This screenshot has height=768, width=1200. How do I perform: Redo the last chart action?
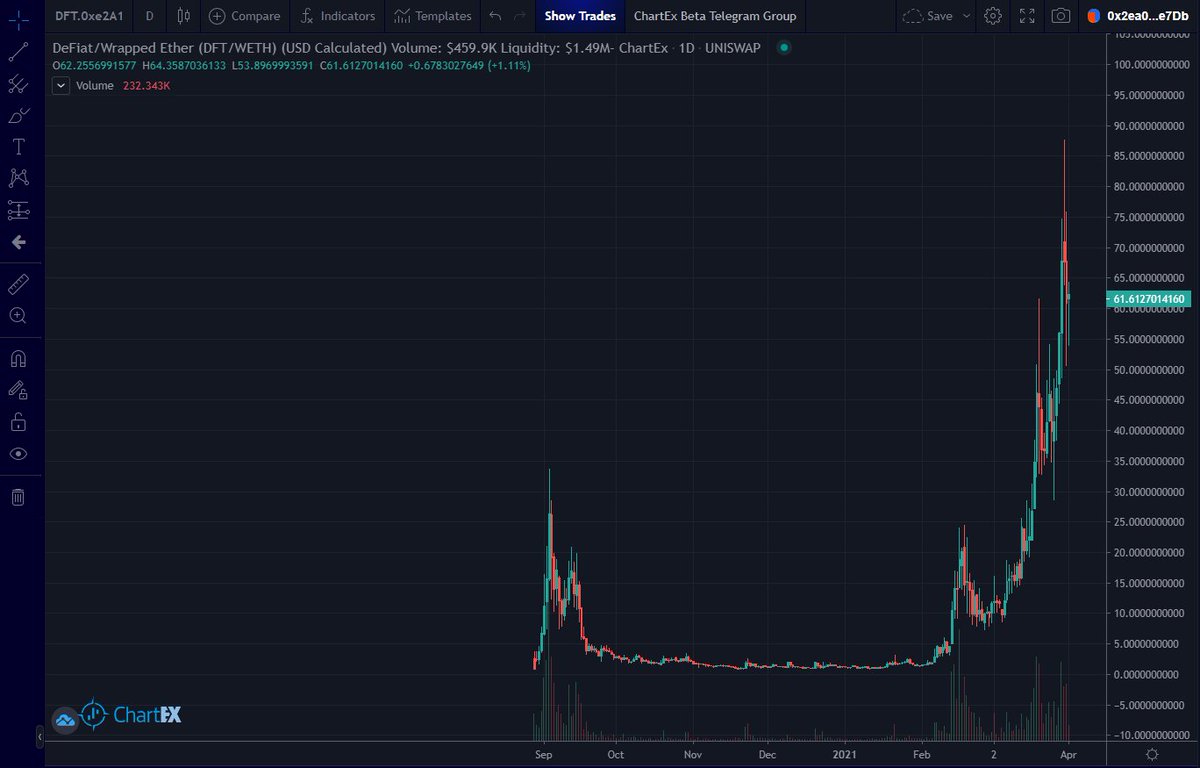[x=519, y=16]
